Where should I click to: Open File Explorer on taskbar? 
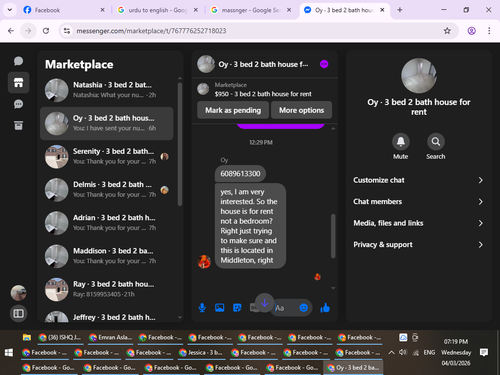pyautogui.click(x=27, y=337)
